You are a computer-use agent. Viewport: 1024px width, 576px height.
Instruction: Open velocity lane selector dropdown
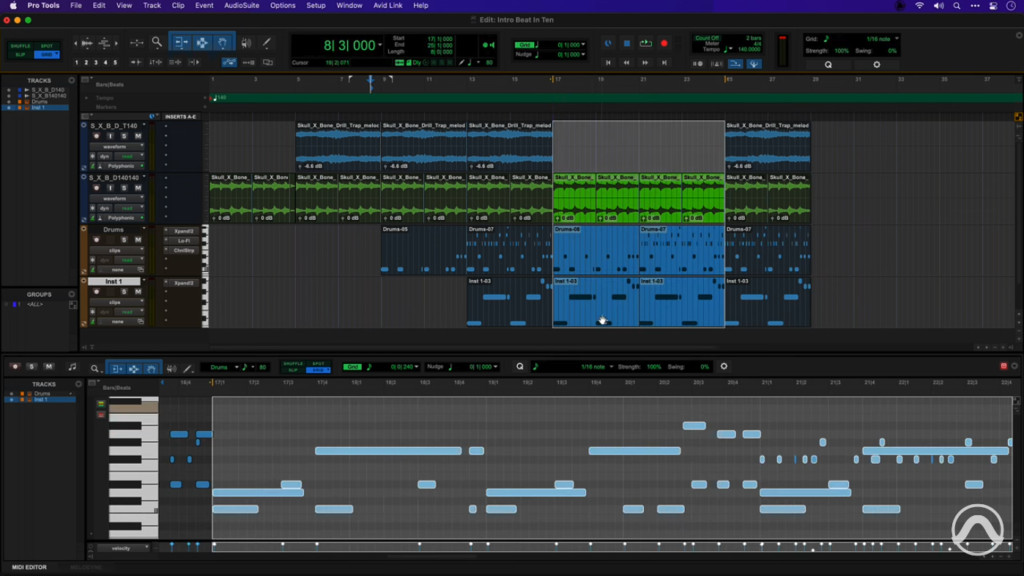[123, 548]
